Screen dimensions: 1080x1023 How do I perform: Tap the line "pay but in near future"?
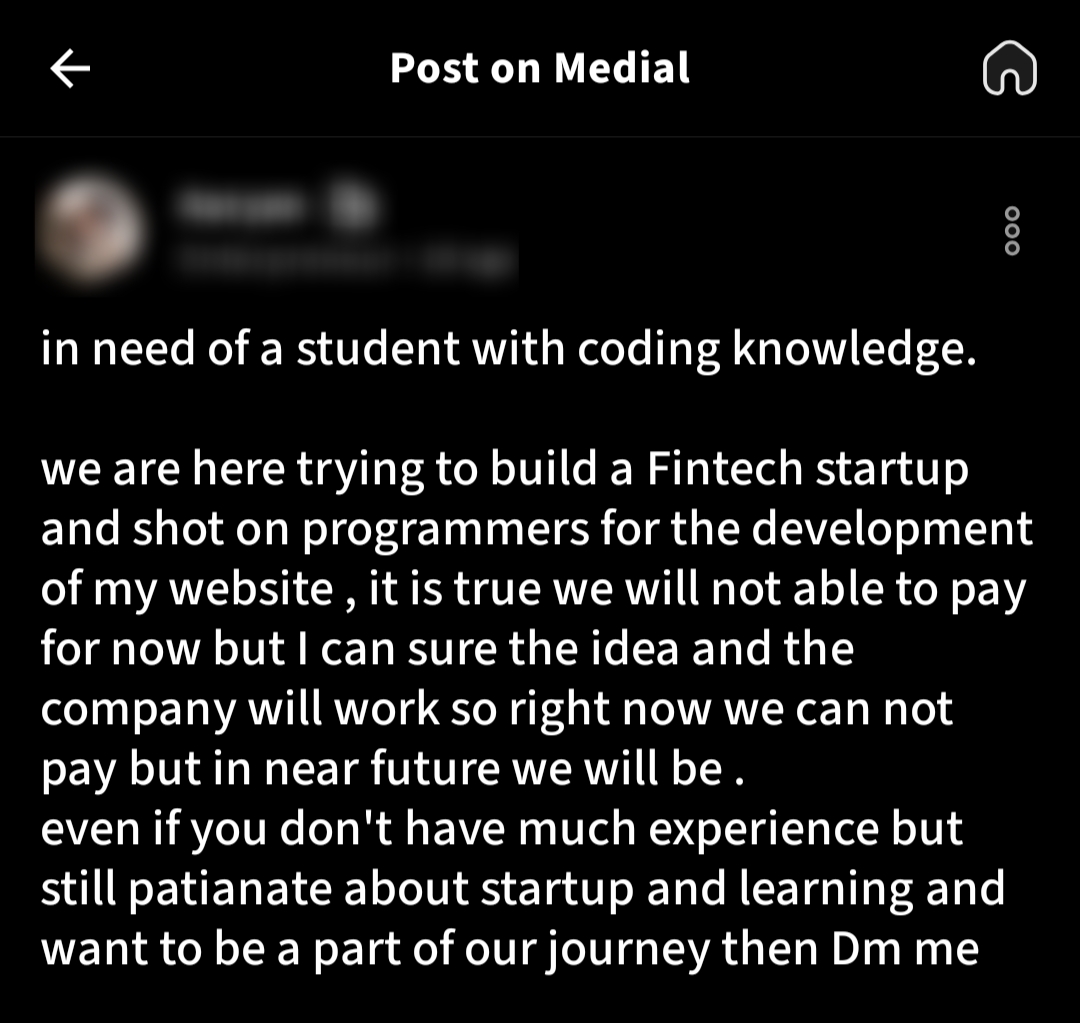click(392, 769)
